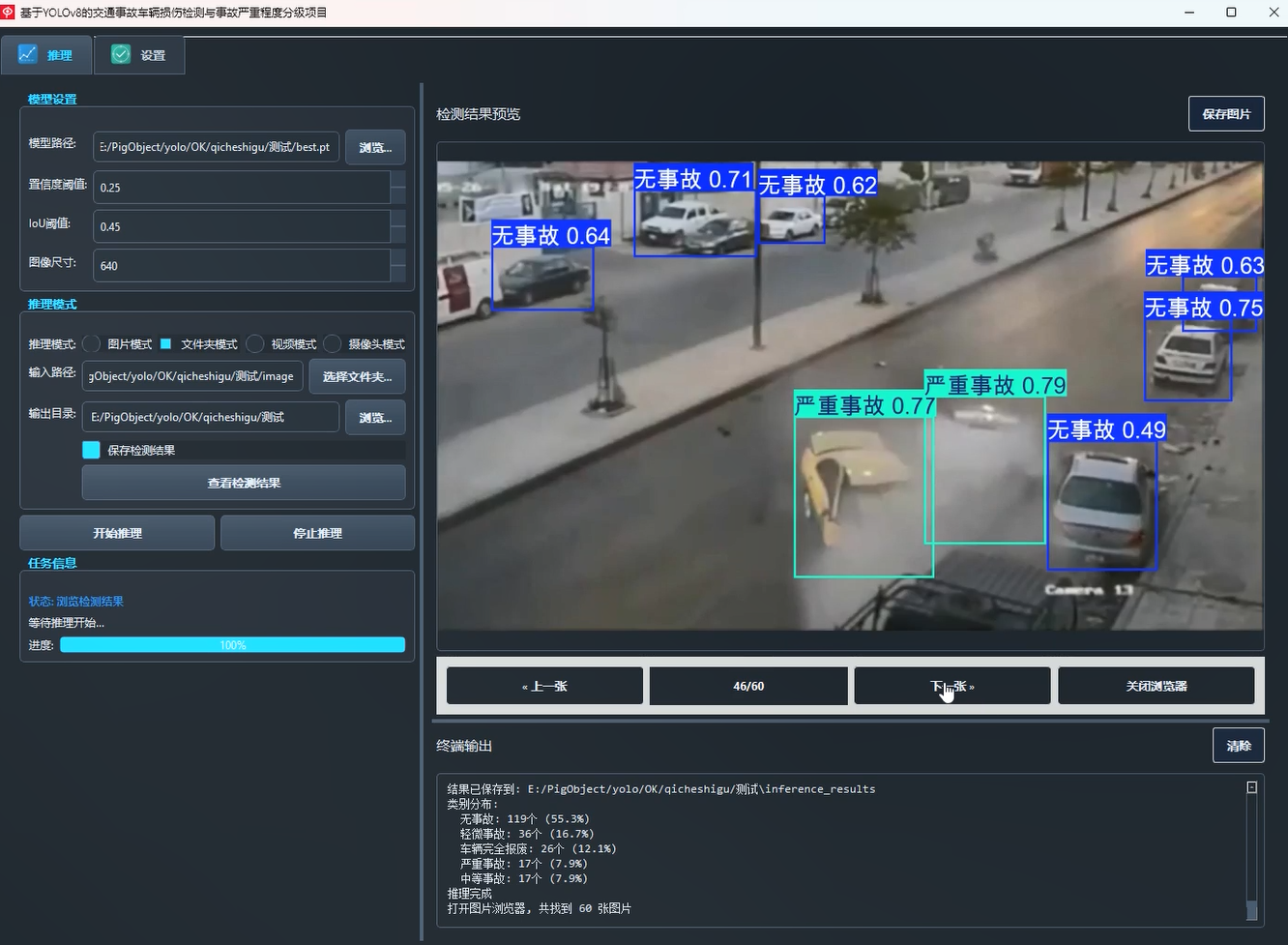Click the 100% progress bar
Image resolution: width=1288 pixels, height=945 pixels.
coord(232,645)
